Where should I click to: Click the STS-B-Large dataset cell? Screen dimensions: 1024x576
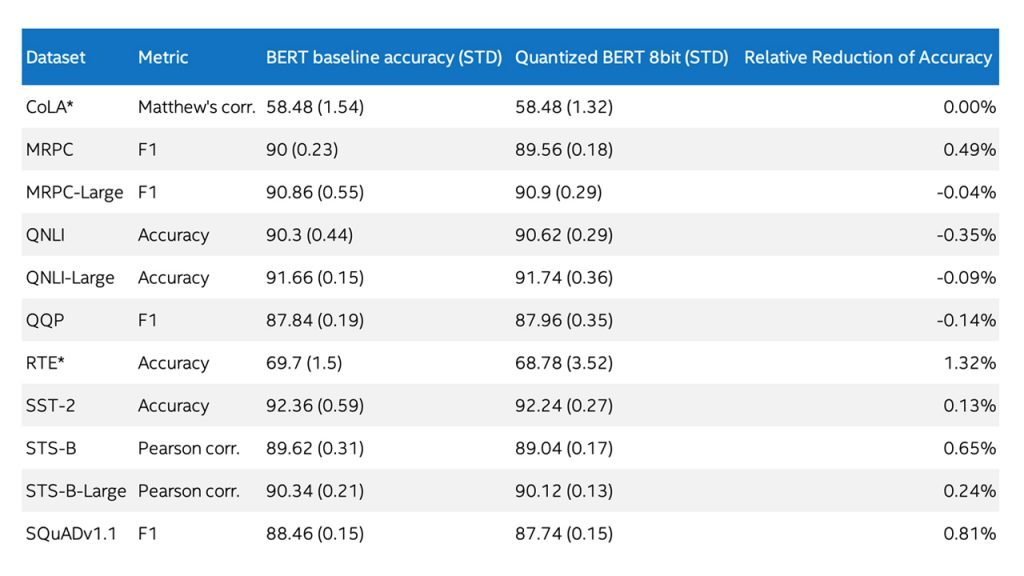pos(76,491)
